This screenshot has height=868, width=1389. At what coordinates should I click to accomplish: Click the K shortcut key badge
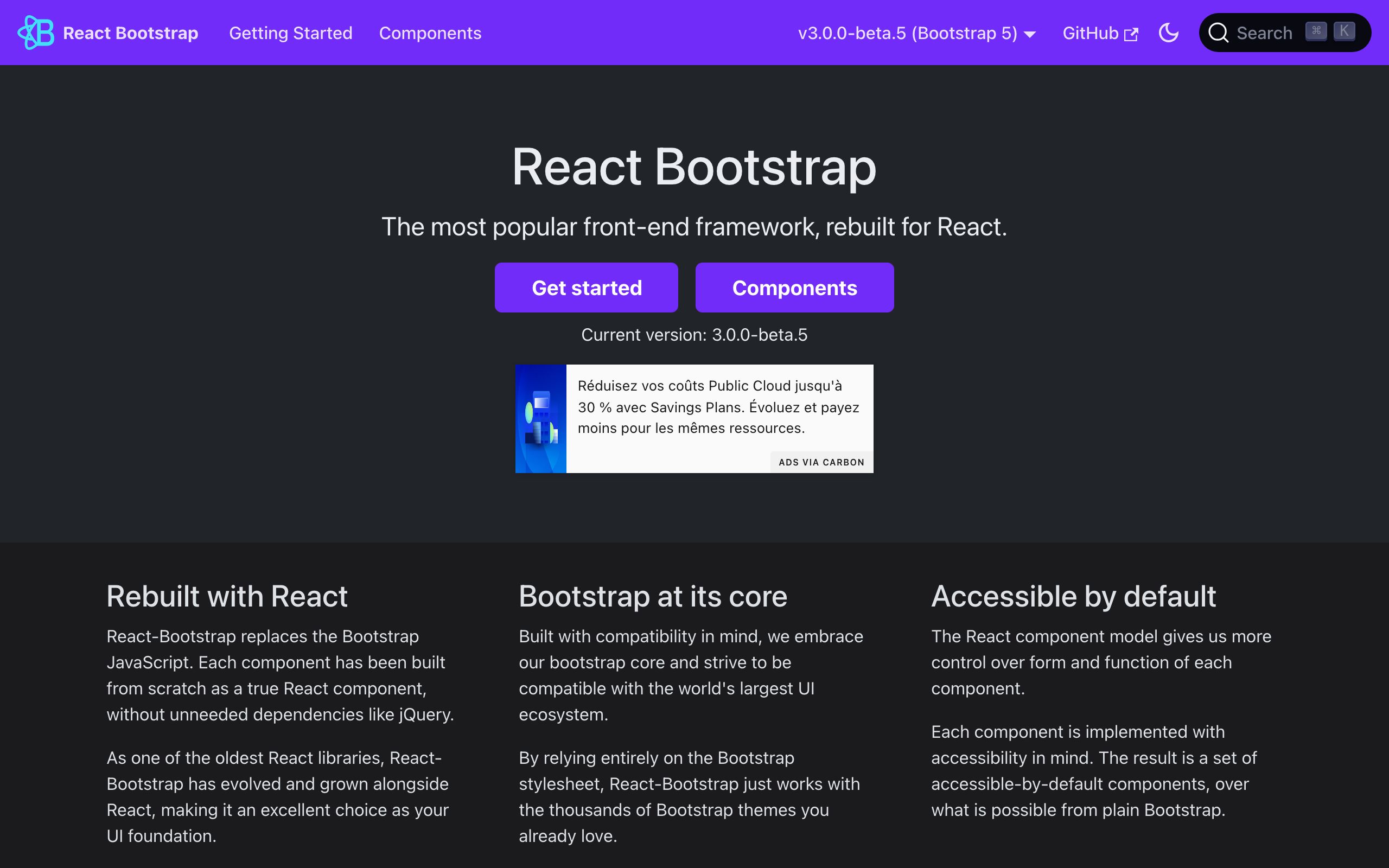click(x=1344, y=31)
